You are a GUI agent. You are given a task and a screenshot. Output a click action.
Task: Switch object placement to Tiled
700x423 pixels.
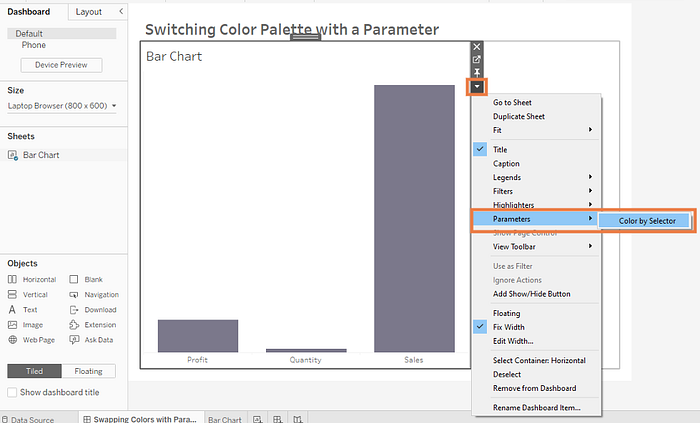(34, 371)
